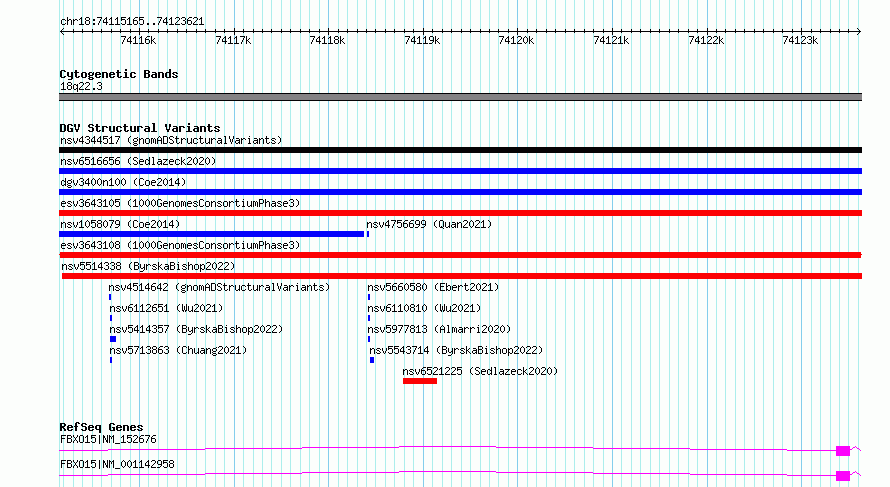This screenshot has width=890, height=487.
Task: Click the short red bar under nsv6521225
Action: (x=420, y=381)
